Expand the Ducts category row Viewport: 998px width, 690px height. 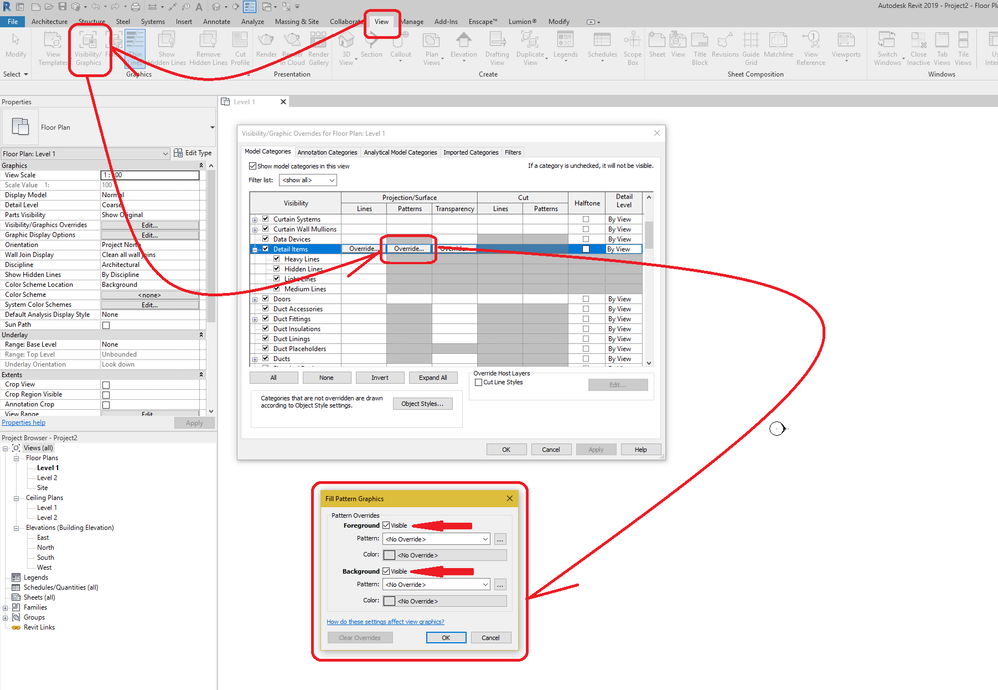[255, 359]
